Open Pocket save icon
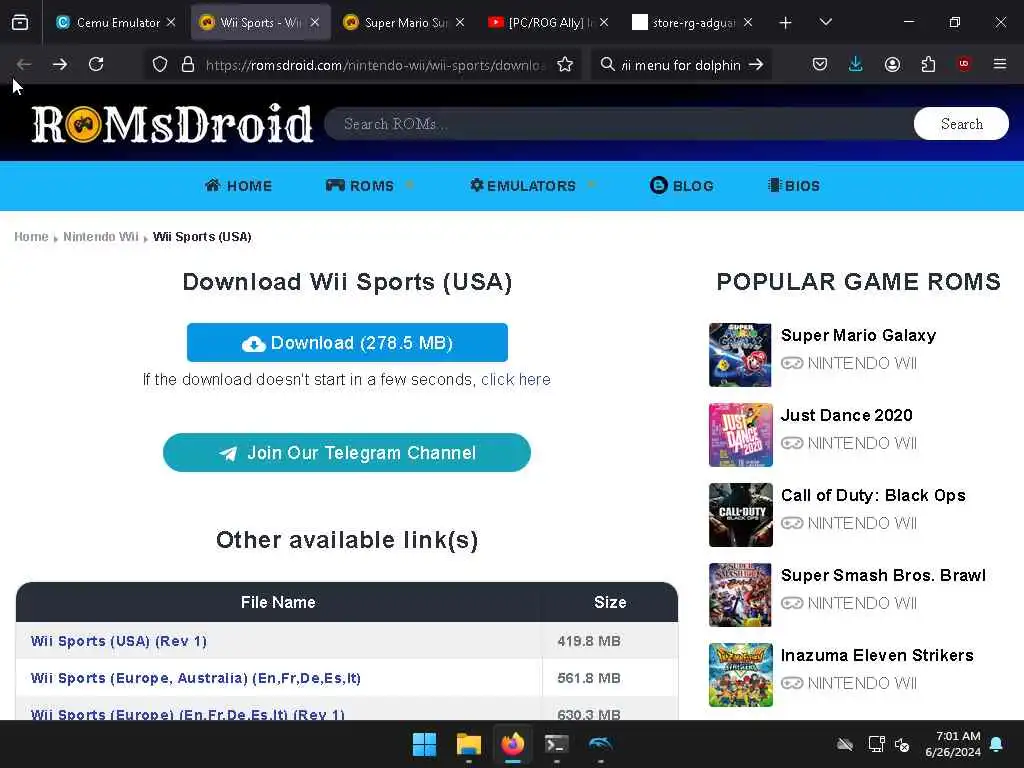 click(820, 64)
